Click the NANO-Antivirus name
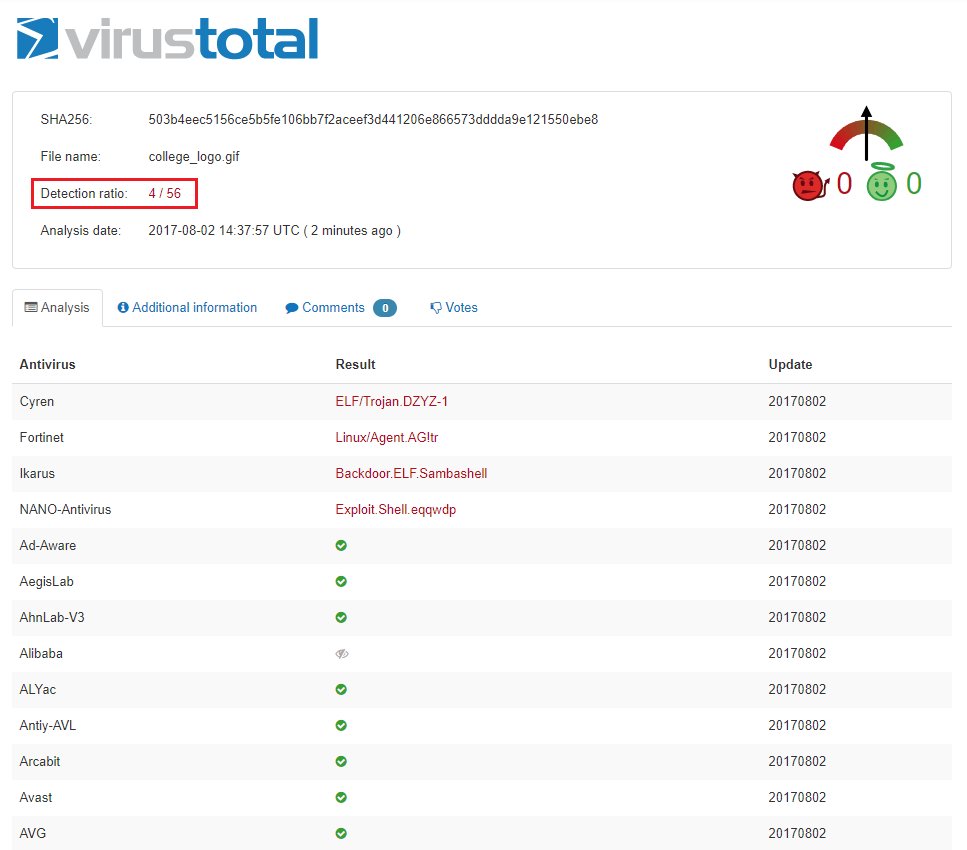 point(65,510)
